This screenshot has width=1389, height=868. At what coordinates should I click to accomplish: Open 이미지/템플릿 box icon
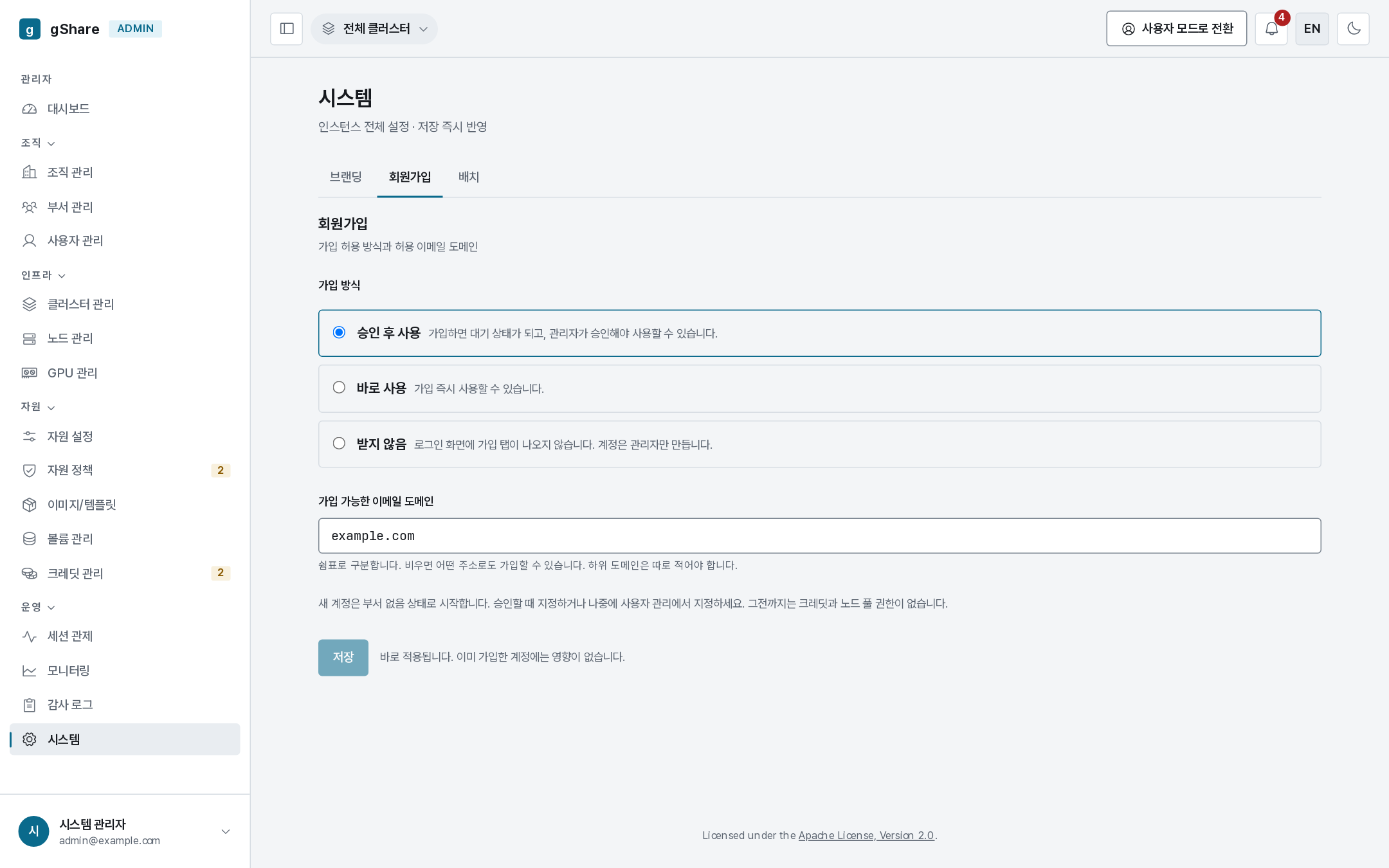pyautogui.click(x=30, y=505)
